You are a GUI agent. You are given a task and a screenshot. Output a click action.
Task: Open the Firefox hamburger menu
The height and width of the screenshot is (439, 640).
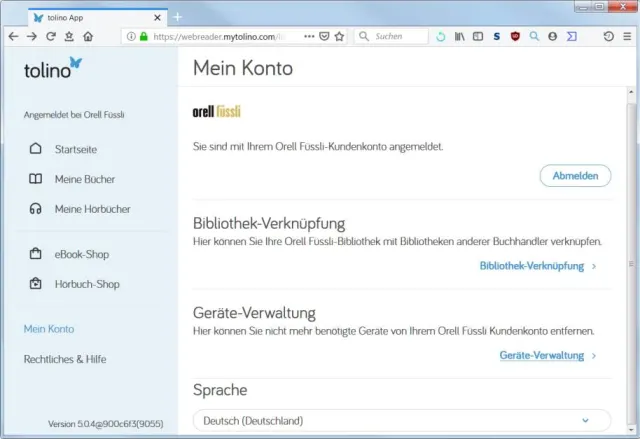627,36
